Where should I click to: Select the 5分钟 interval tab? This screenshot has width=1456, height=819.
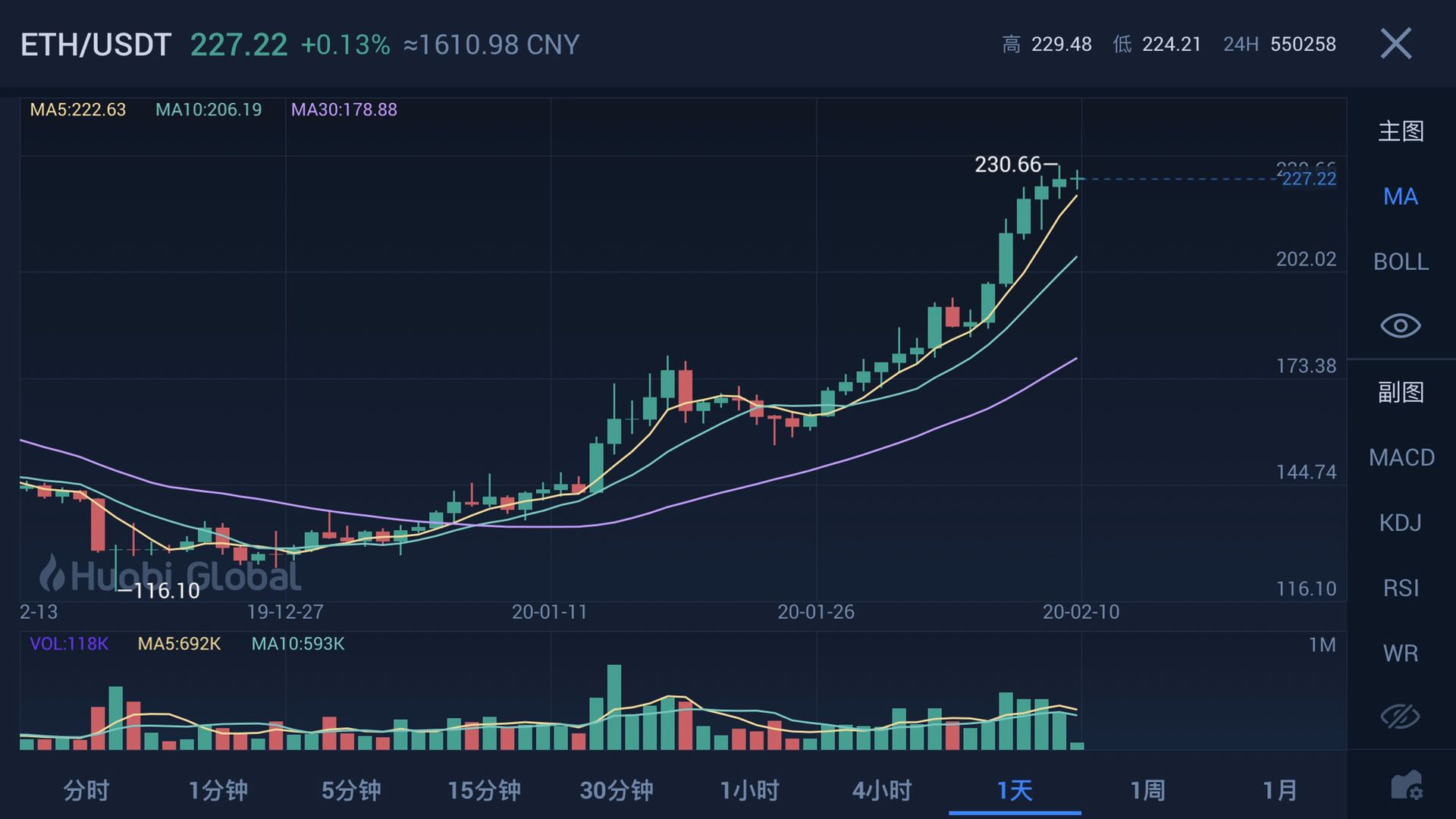pos(350,791)
